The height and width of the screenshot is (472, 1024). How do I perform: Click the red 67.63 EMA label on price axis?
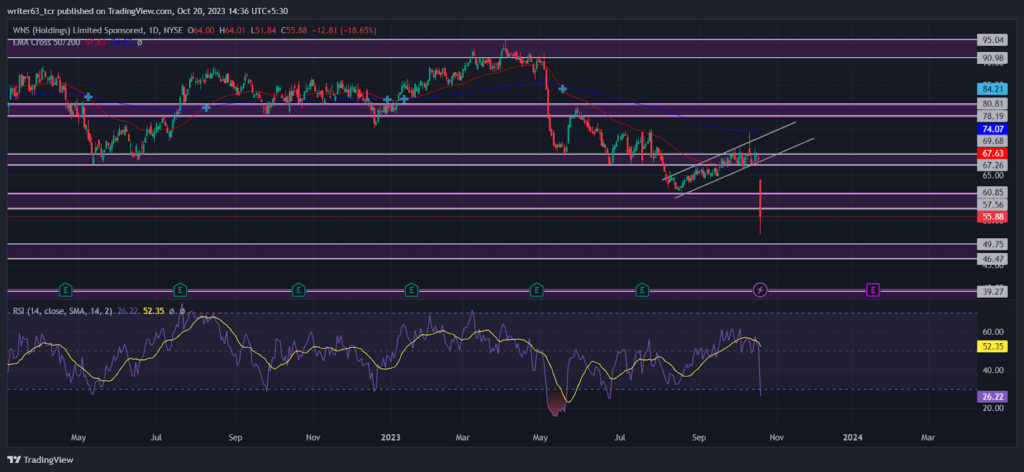(x=991, y=153)
